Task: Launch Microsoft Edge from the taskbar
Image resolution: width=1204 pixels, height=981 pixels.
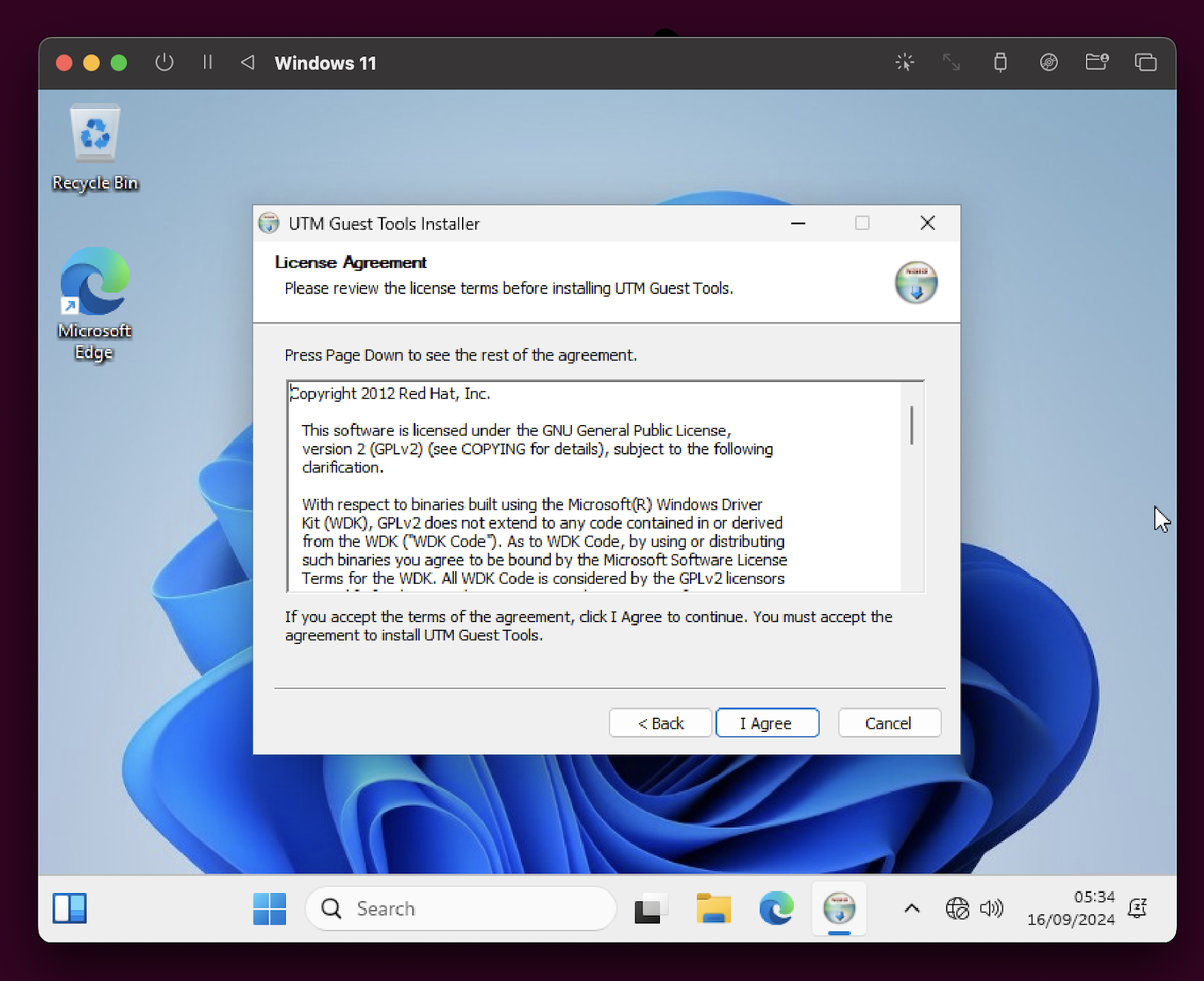Action: tap(776, 908)
